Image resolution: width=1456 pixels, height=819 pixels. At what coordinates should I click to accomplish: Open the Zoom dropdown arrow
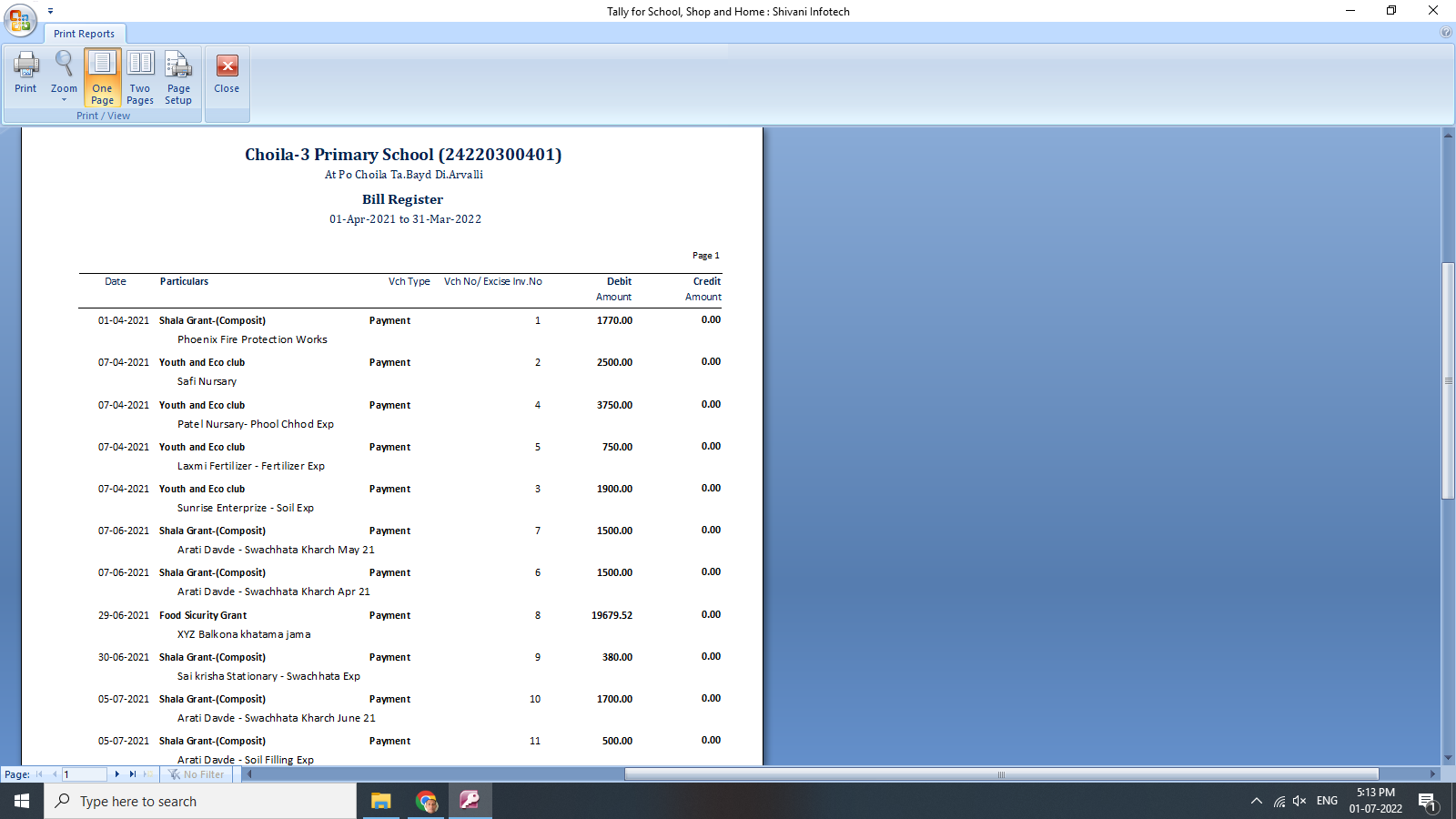[x=63, y=98]
